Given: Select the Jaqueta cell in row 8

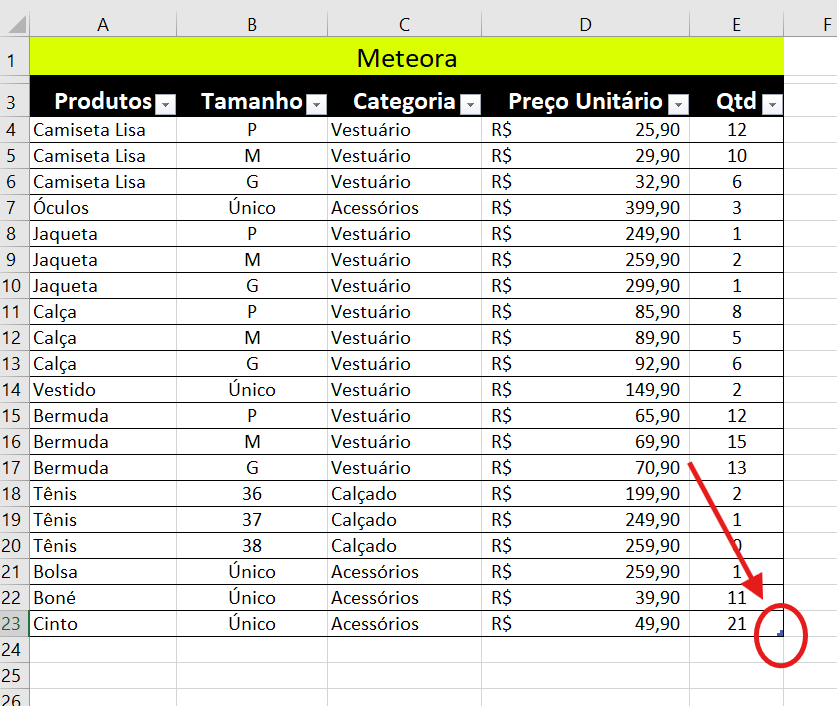Looking at the screenshot, I should [103, 234].
